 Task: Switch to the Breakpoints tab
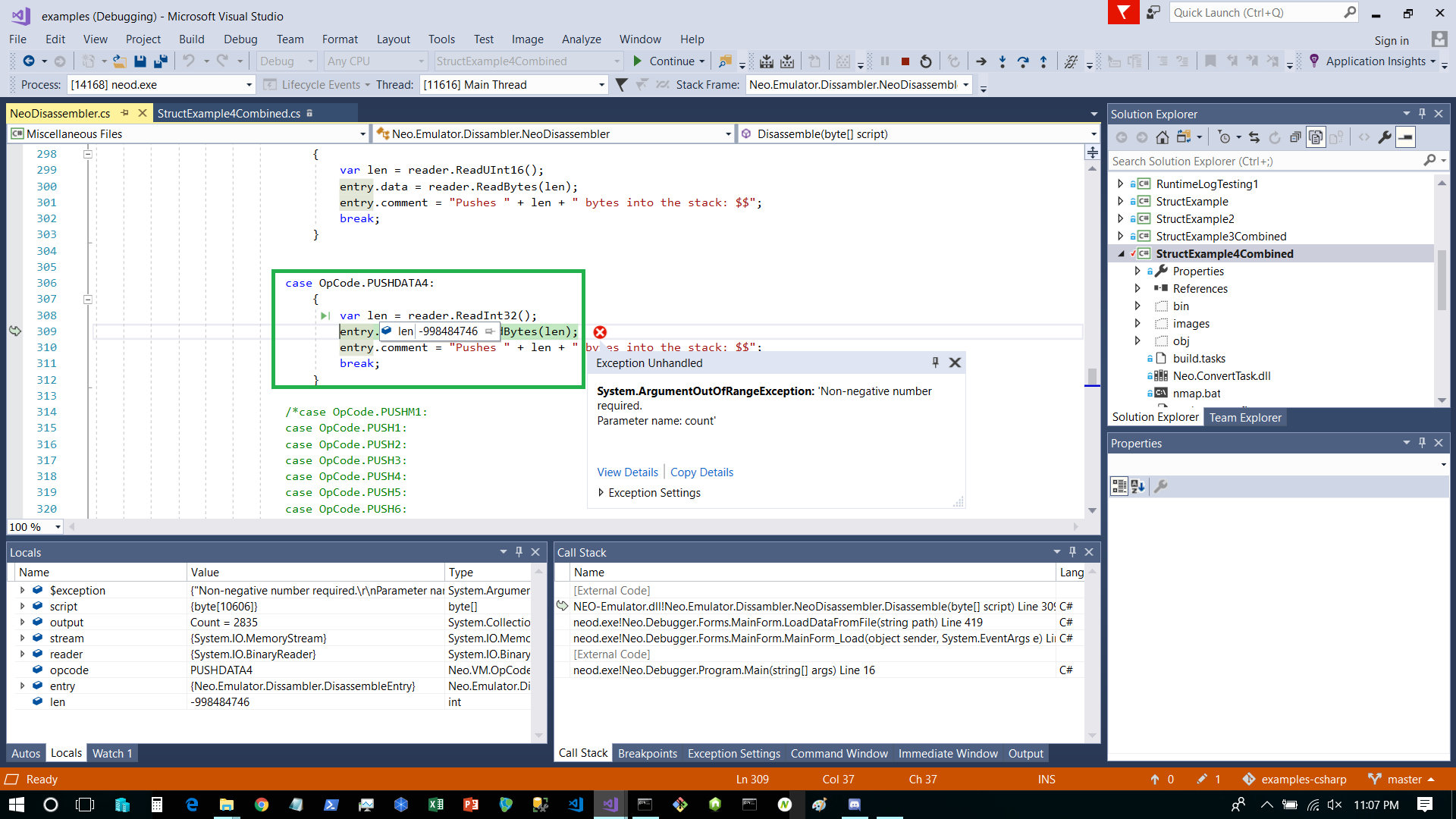pyautogui.click(x=647, y=754)
